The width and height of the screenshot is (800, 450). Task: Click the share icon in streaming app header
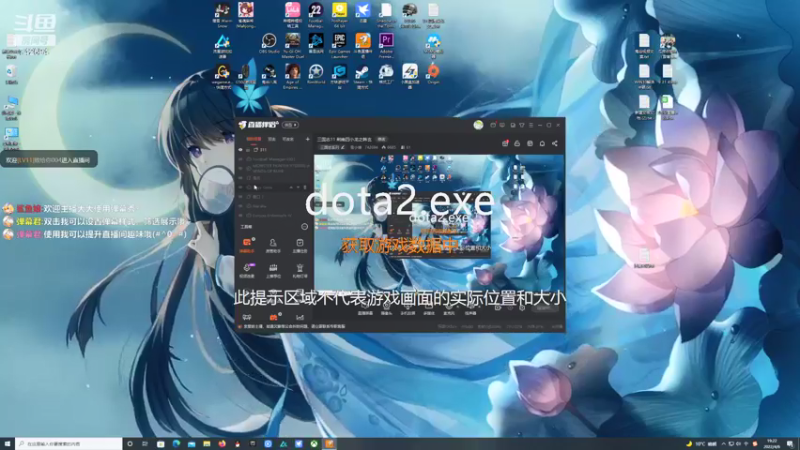pyautogui.click(x=555, y=143)
